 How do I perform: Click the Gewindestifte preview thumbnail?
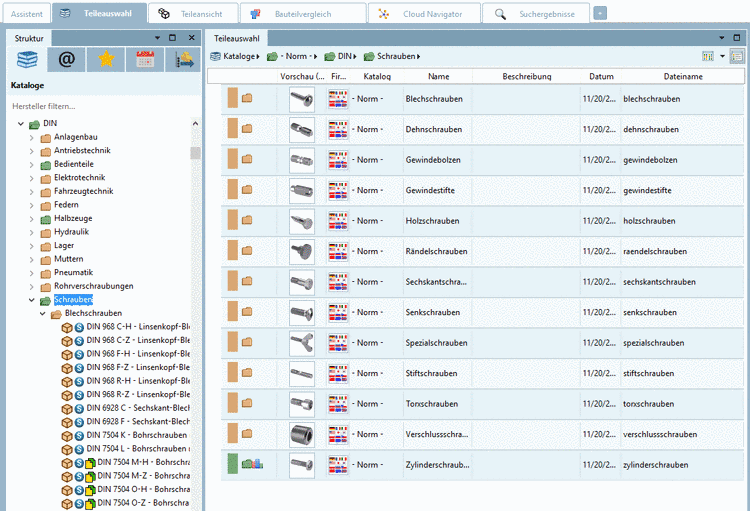tap(302, 191)
